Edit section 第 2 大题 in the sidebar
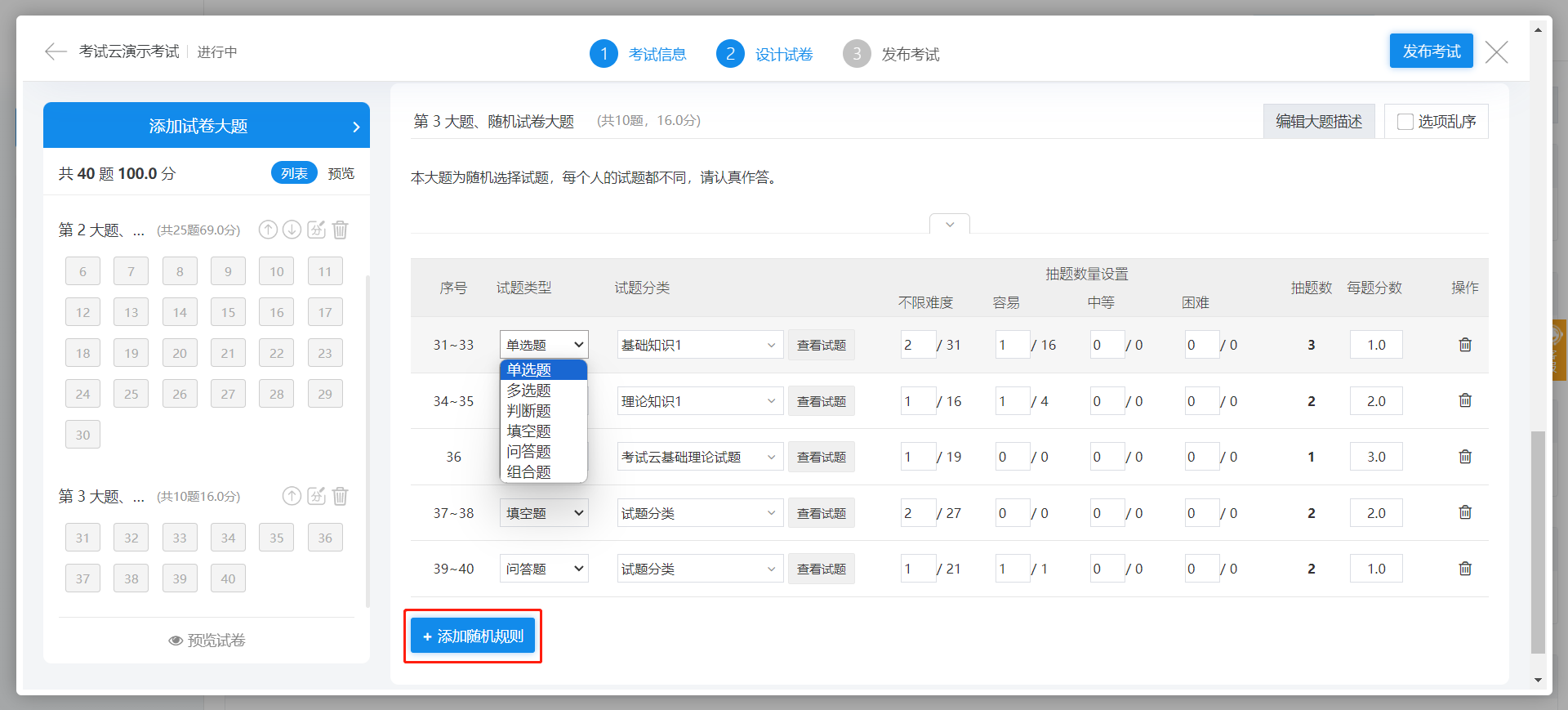The height and width of the screenshot is (710, 1568). pyautogui.click(x=316, y=230)
